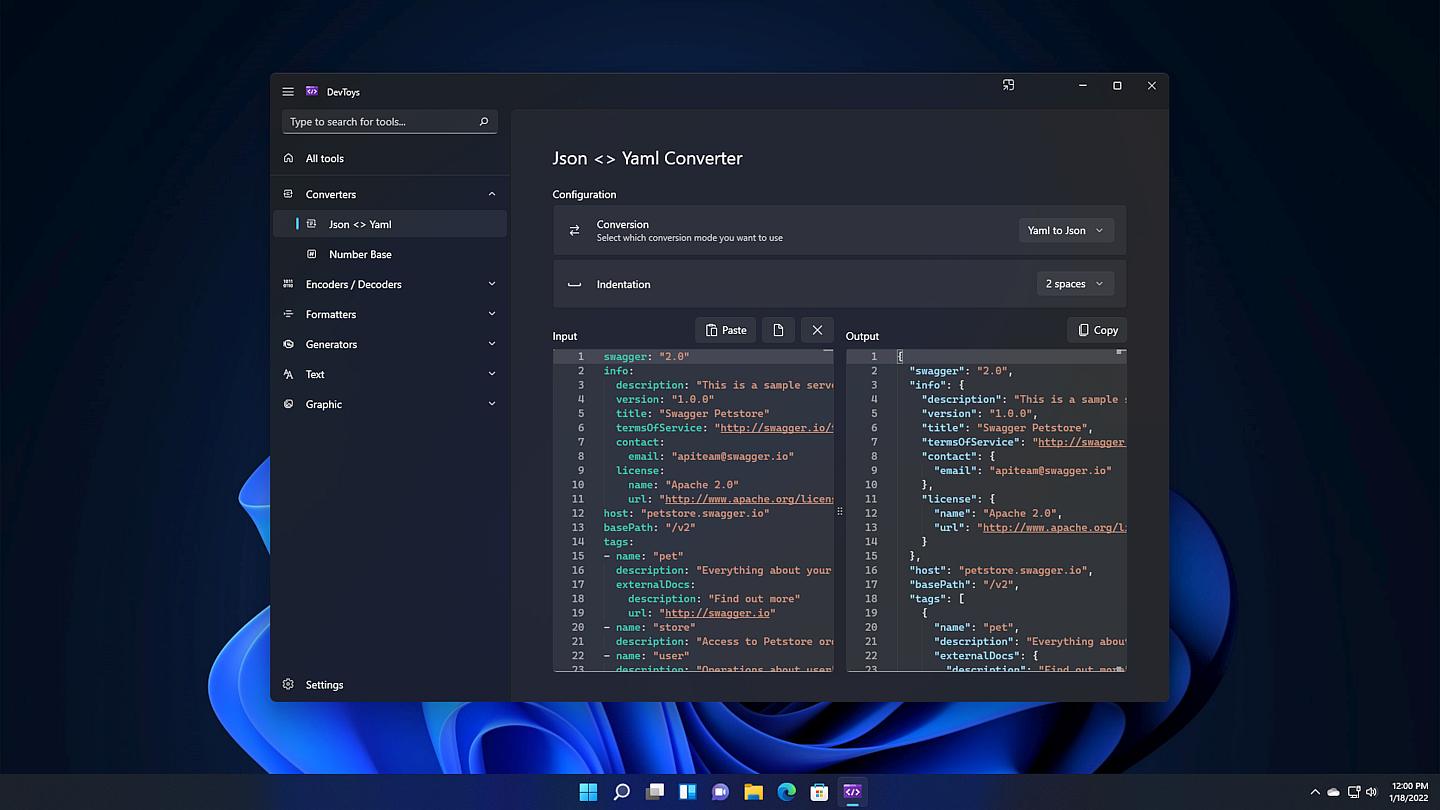Image resolution: width=1440 pixels, height=810 pixels.
Task: Click the DevToys taskbar icon
Action: pos(852,792)
